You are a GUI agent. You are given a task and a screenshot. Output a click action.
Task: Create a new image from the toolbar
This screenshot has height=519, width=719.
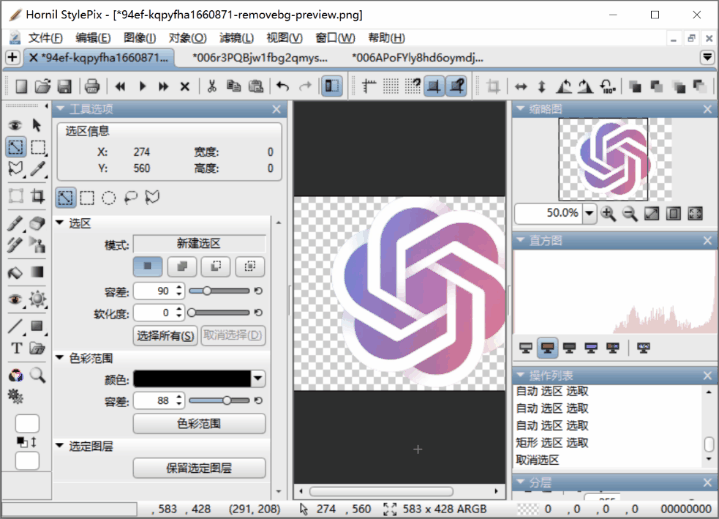click(21, 86)
